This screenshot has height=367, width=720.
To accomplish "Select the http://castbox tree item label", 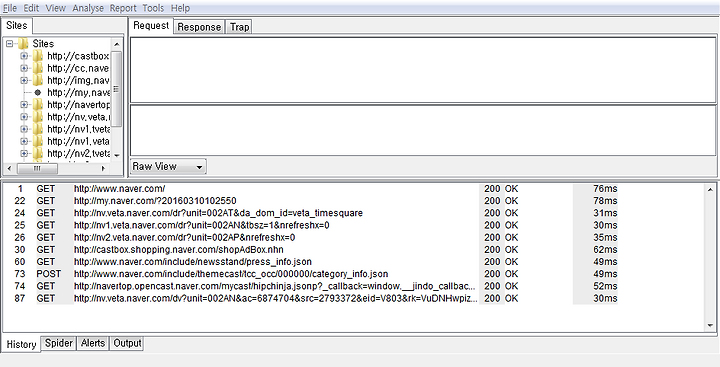I will (x=79, y=56).
